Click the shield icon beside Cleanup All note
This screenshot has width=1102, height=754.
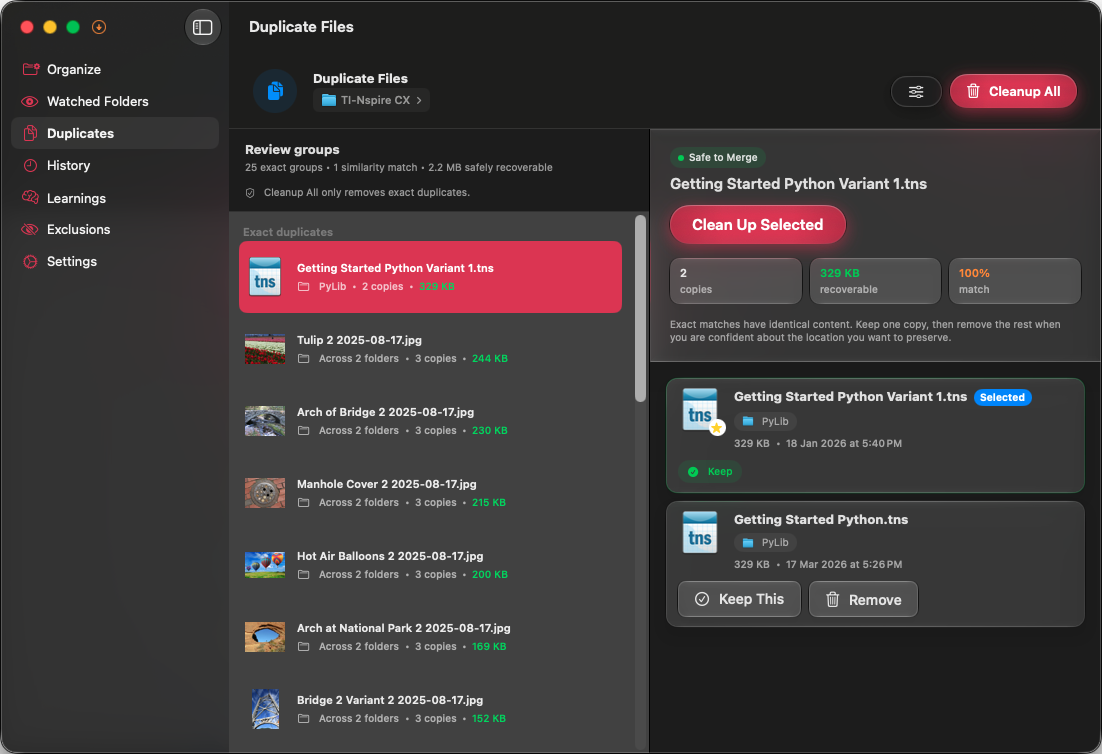250,193
